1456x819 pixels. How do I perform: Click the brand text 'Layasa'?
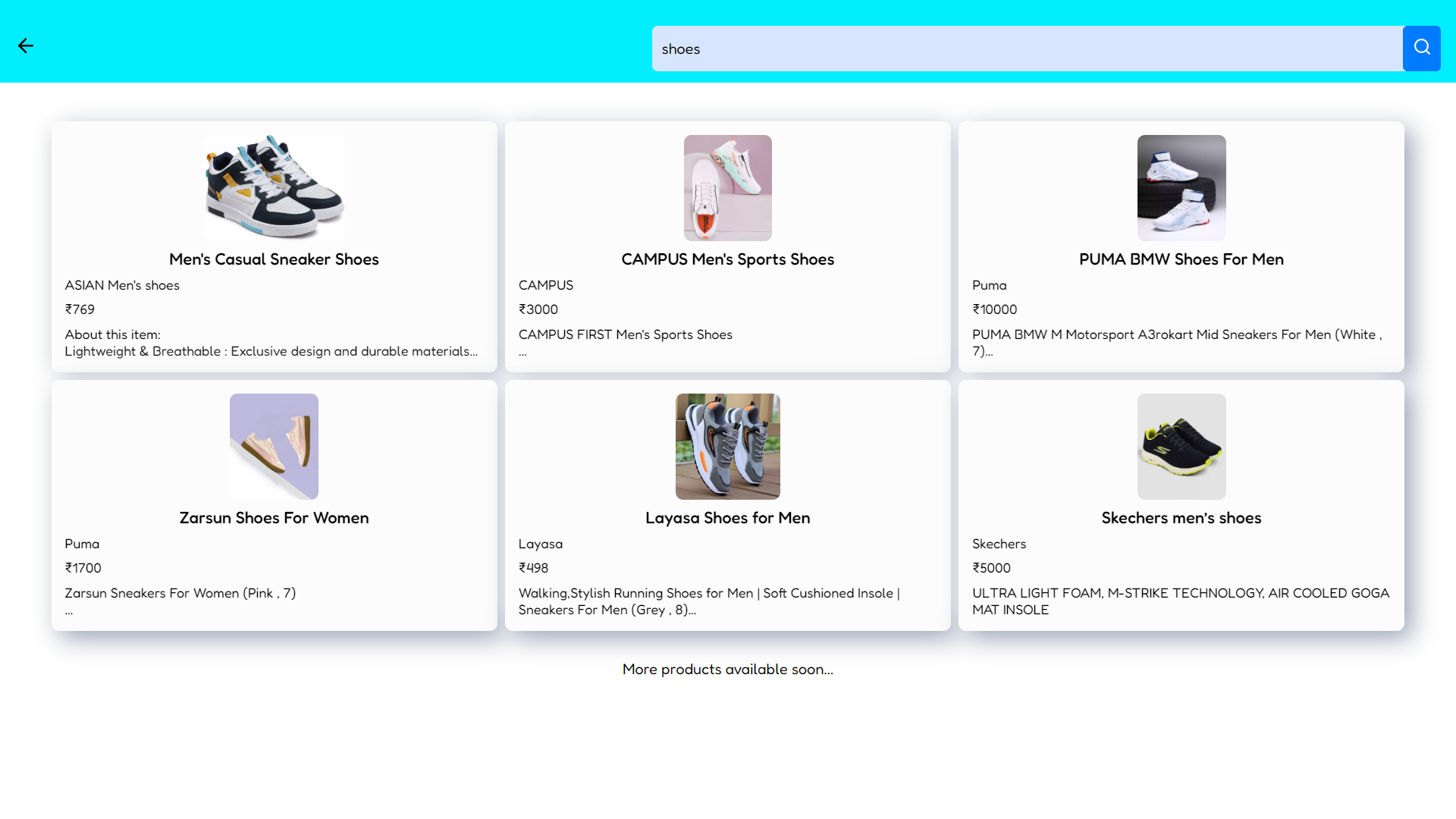click(541, 544)
